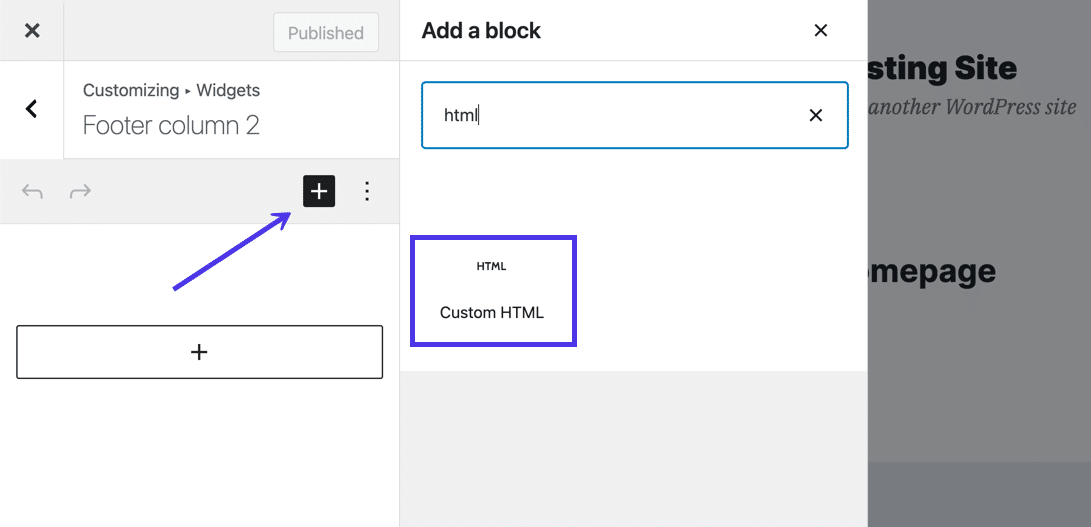
Task: Open the three-dot options menu
Action: (367, 191)
